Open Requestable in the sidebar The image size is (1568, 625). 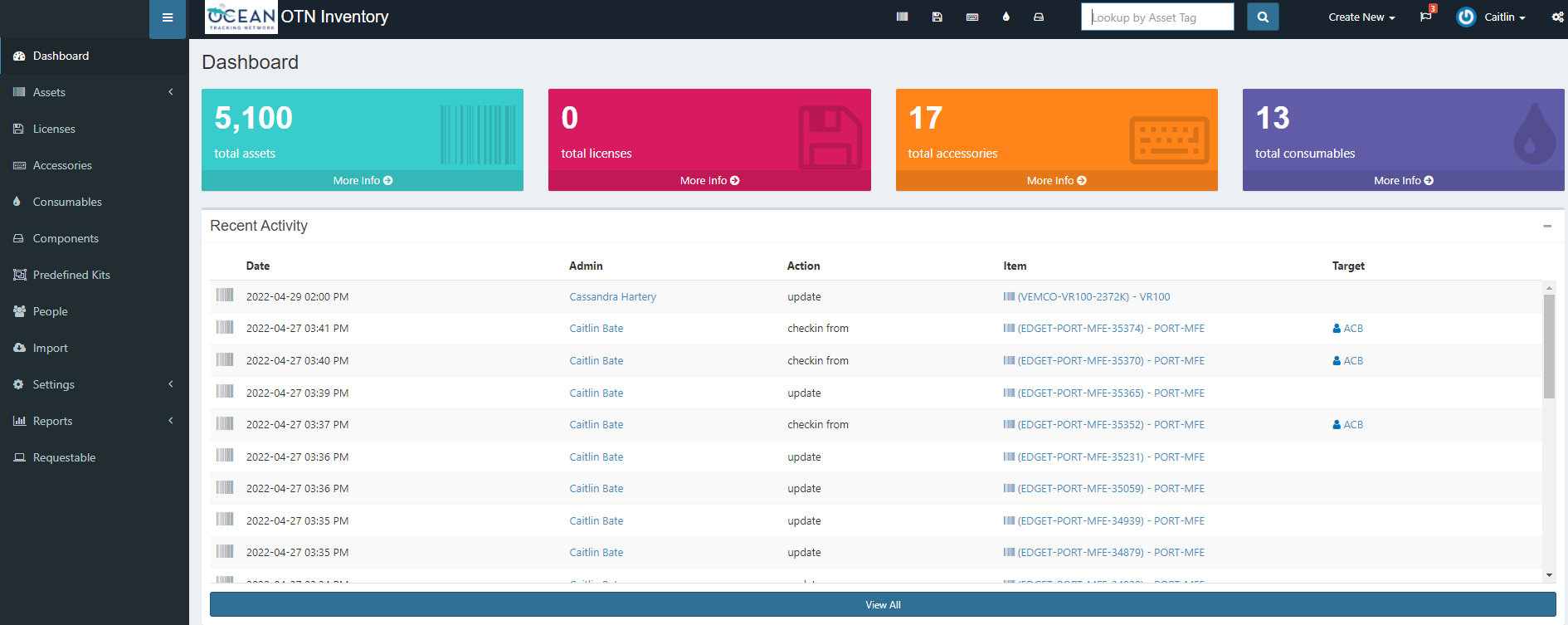[x=95, y=457]
